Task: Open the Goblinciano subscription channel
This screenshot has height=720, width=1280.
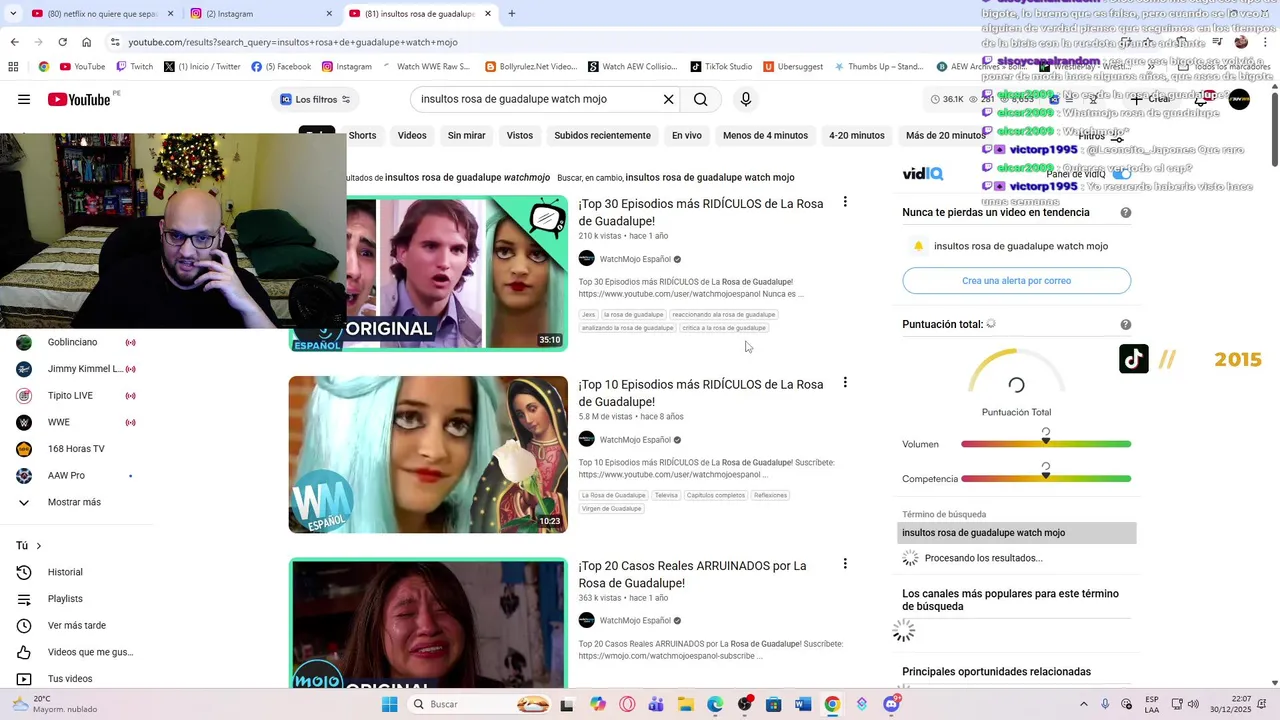Action: pos(74,342)
